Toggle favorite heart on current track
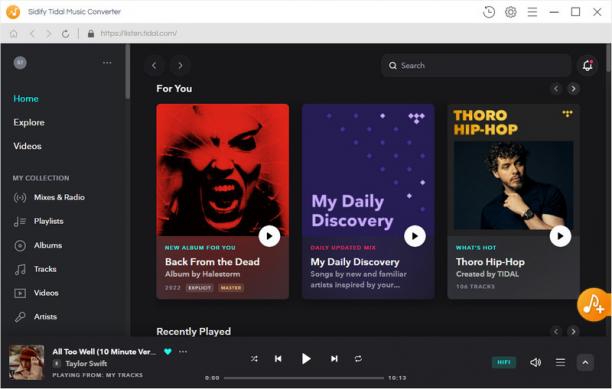This screenshot has height=389, width=612. tap(168, 352)
